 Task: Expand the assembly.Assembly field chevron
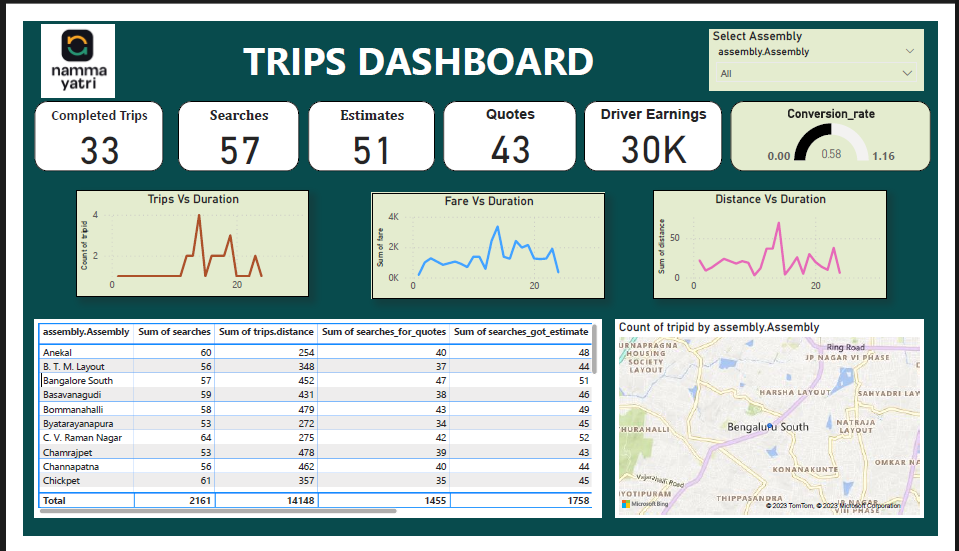(908, 51)
